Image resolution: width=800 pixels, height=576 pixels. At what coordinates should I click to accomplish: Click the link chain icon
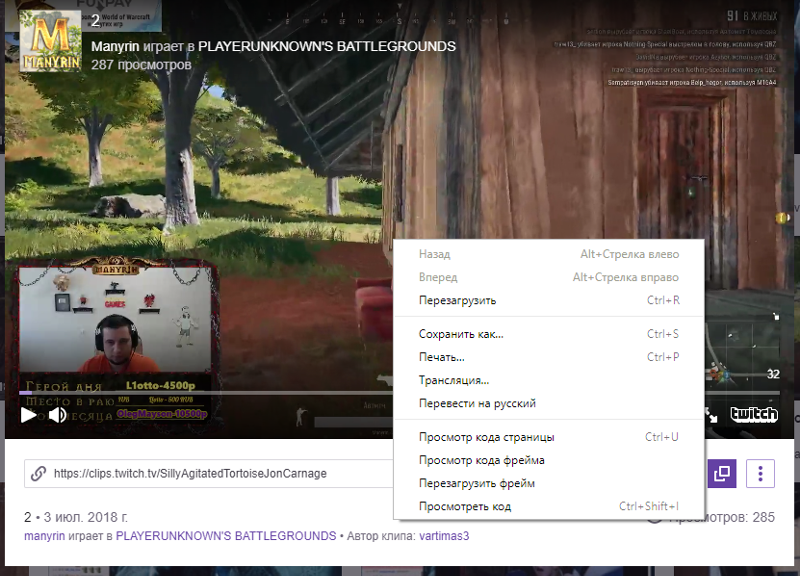point(38,473)
